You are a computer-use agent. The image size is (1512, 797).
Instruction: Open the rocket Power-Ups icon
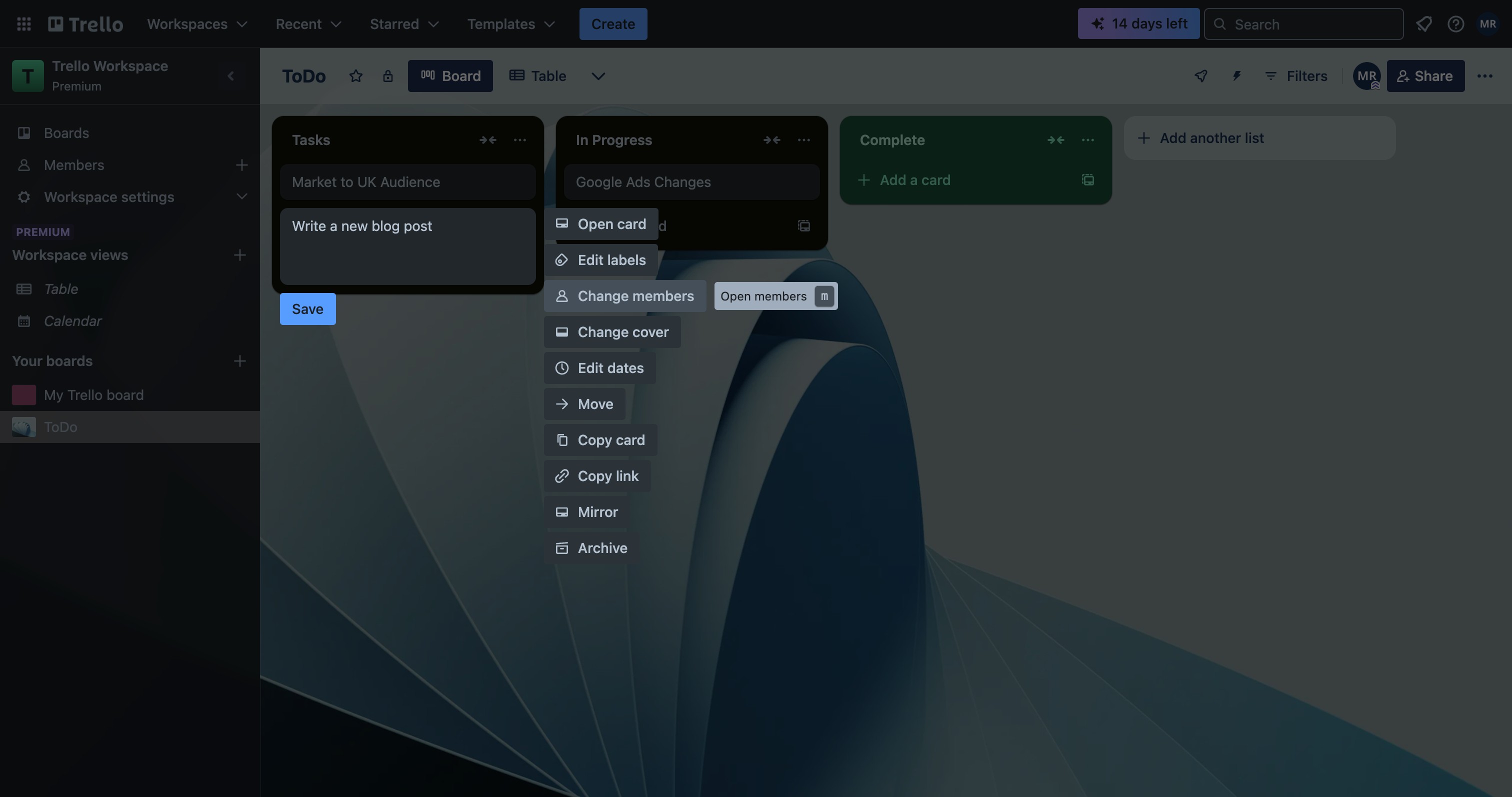(1201, 75)
